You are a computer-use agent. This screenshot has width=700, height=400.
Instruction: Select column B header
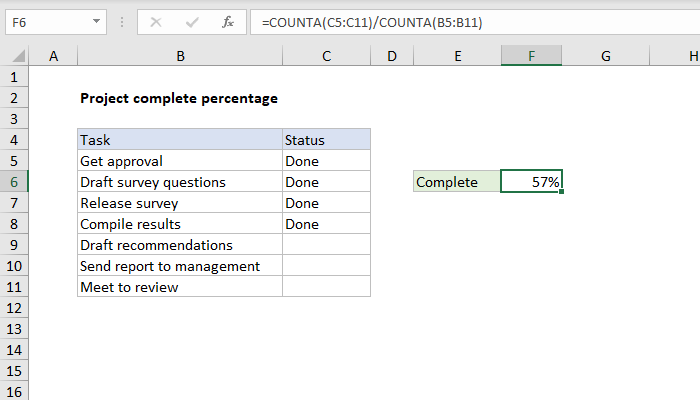coord(180,58)
